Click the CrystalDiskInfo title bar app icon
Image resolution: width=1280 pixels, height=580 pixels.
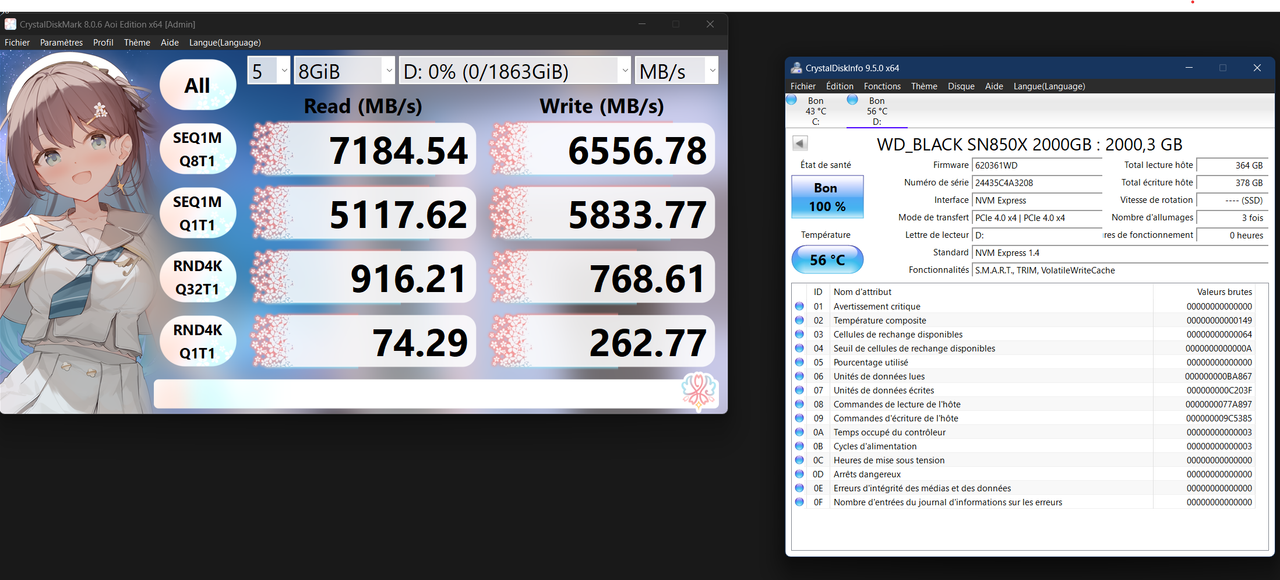coord(796,68)
